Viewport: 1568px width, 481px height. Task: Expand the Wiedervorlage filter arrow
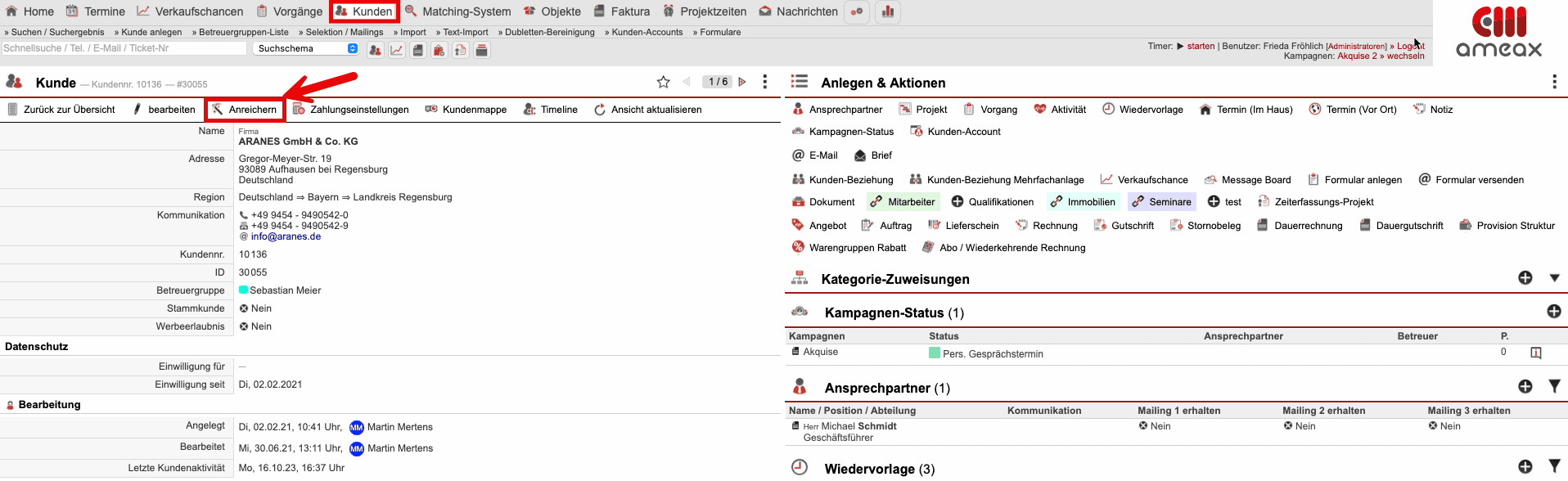coord(1554,466)
